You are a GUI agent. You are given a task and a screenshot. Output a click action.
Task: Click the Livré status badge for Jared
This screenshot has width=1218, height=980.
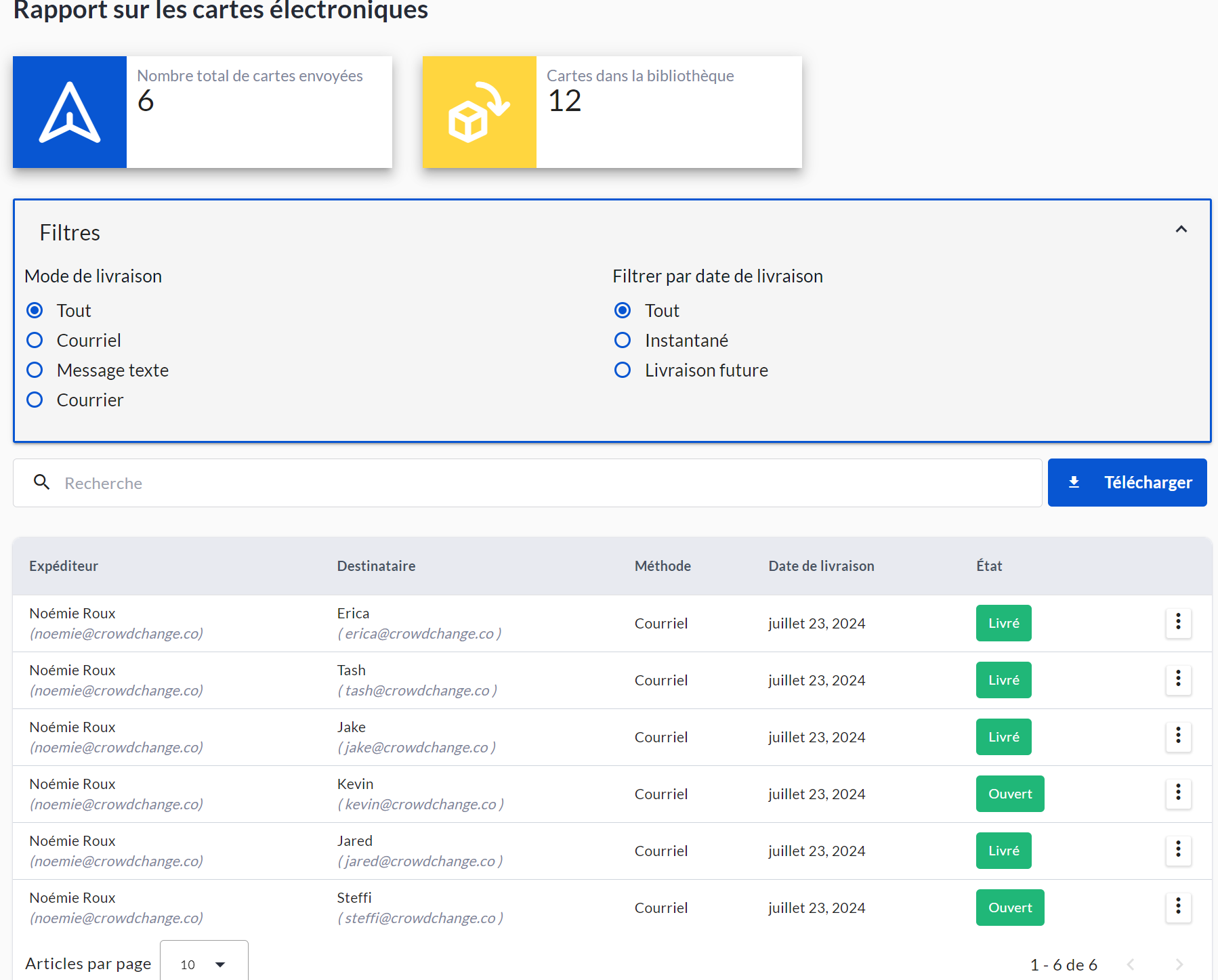(1003, 851)
